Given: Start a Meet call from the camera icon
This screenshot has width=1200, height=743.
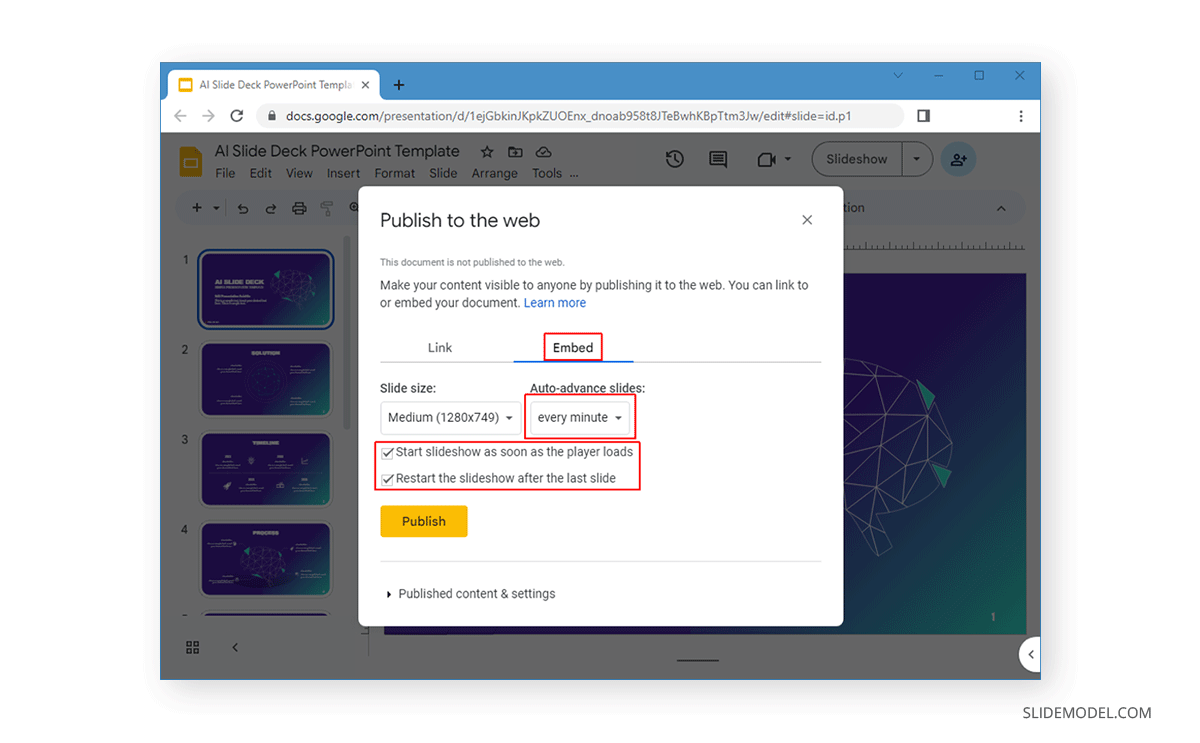Looking at the screenshot, I should 767,159.
